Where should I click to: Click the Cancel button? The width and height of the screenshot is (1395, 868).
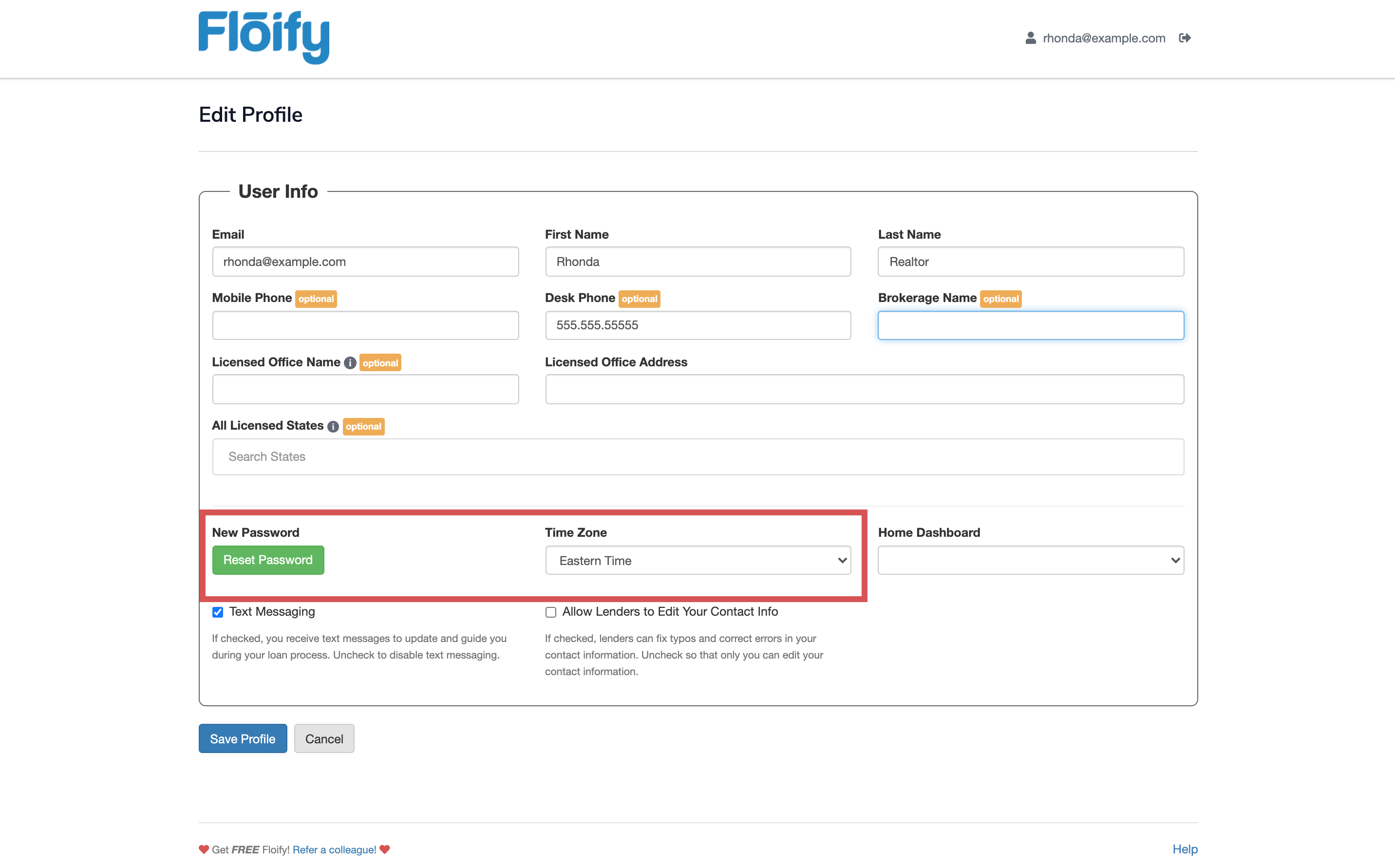click(x=324, y=739)
